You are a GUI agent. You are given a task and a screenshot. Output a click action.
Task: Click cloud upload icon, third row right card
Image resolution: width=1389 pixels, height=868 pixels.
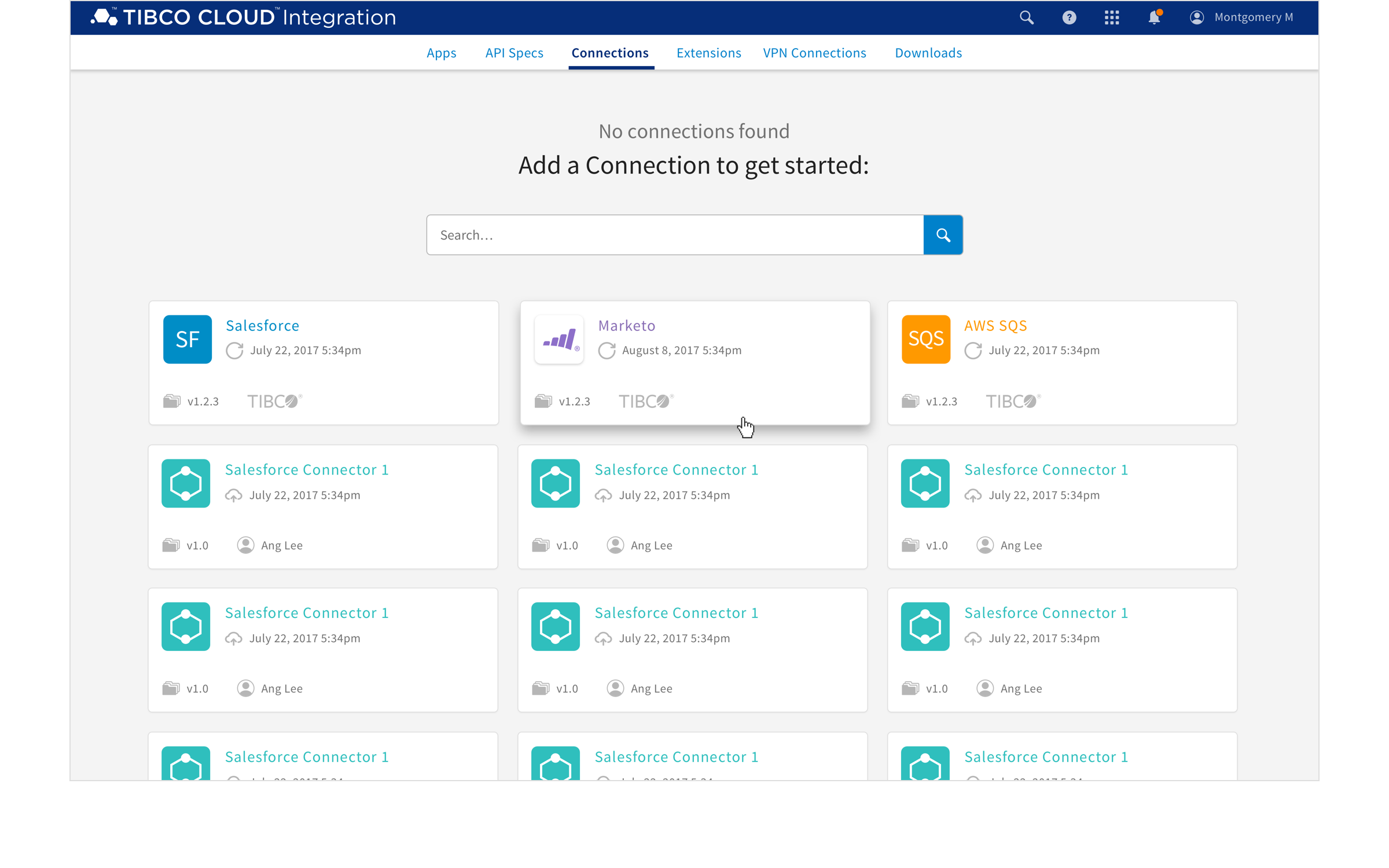point(973,639)
